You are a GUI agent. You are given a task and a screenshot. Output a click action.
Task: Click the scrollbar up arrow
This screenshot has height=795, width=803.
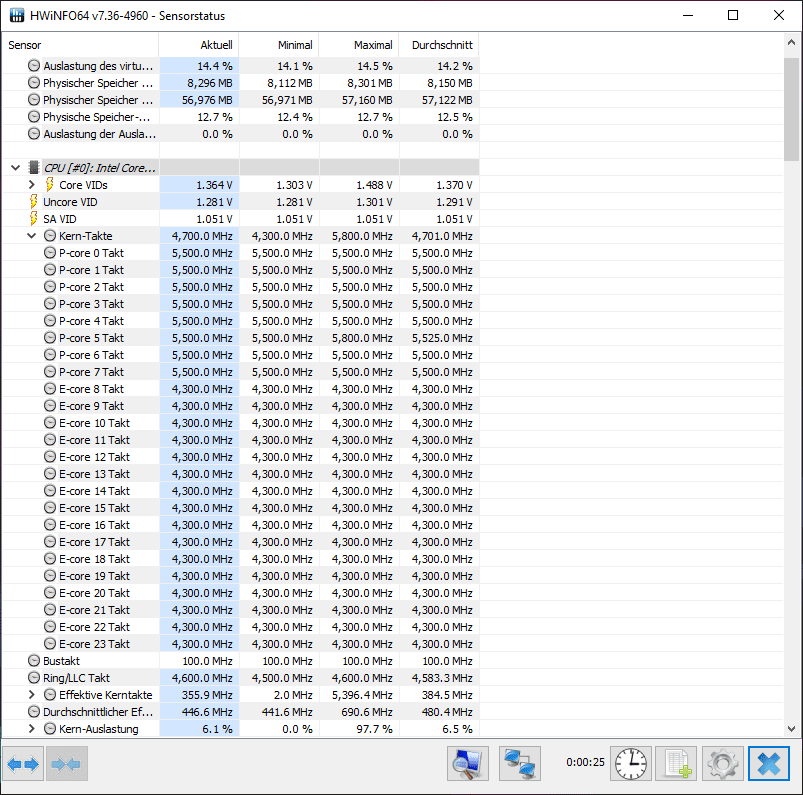[791, 43]
